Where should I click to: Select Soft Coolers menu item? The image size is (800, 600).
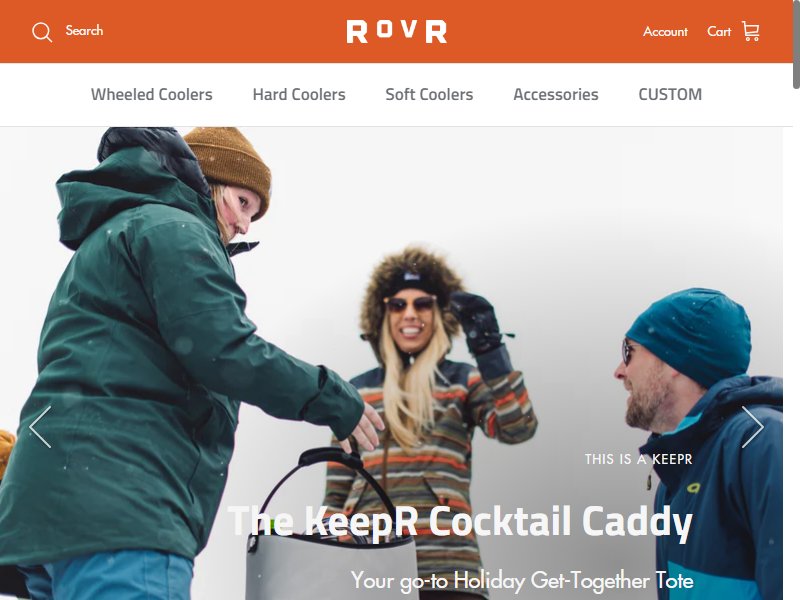click(429, 94)
